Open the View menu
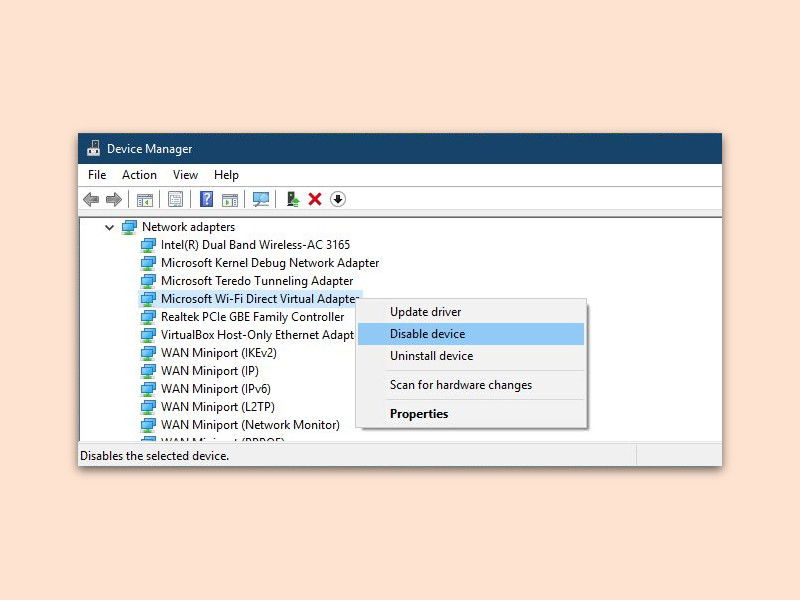This screenshot has height=600, width=800. pos(185,175)
